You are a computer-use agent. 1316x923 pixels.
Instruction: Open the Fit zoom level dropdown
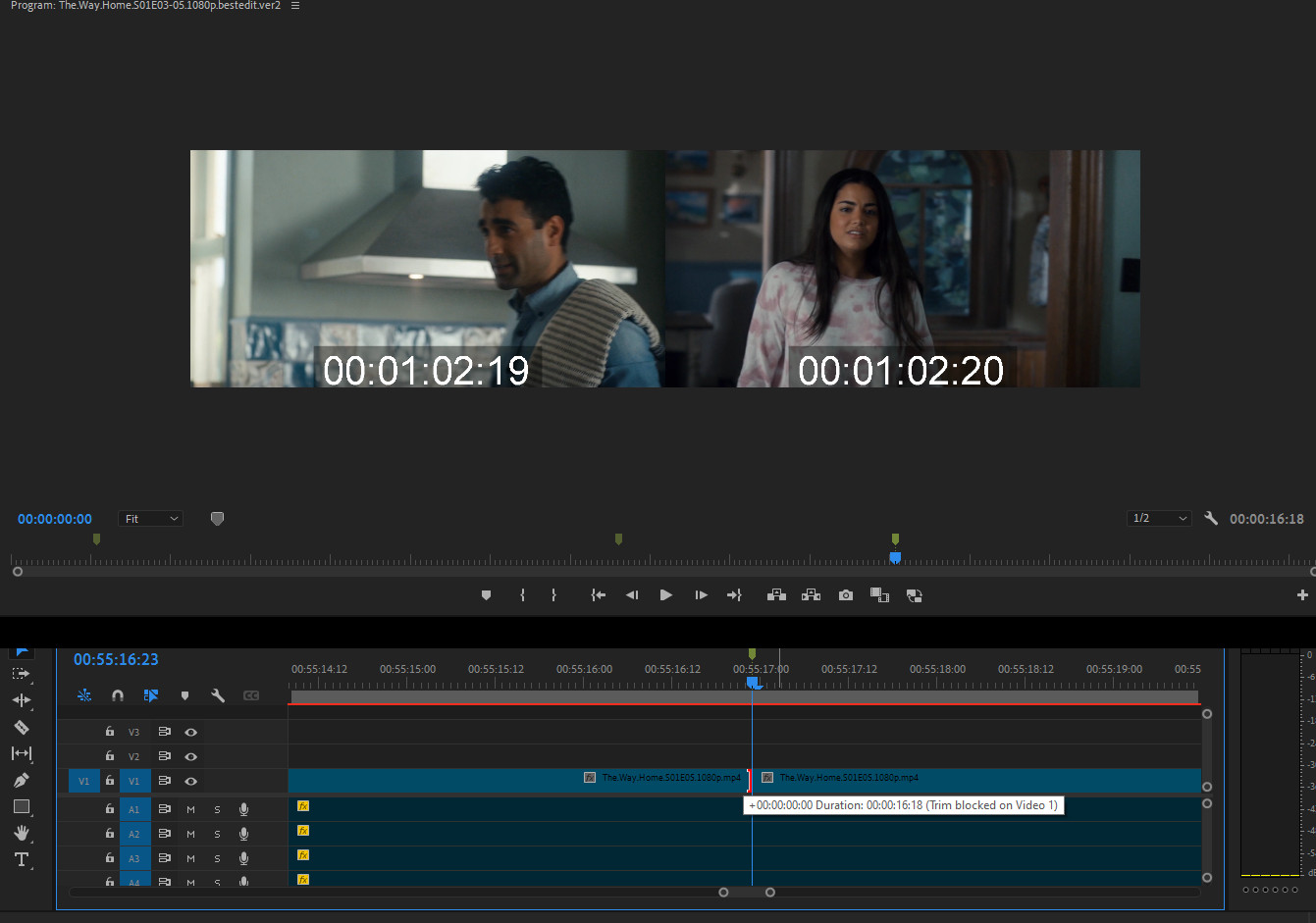coord(151,519)
